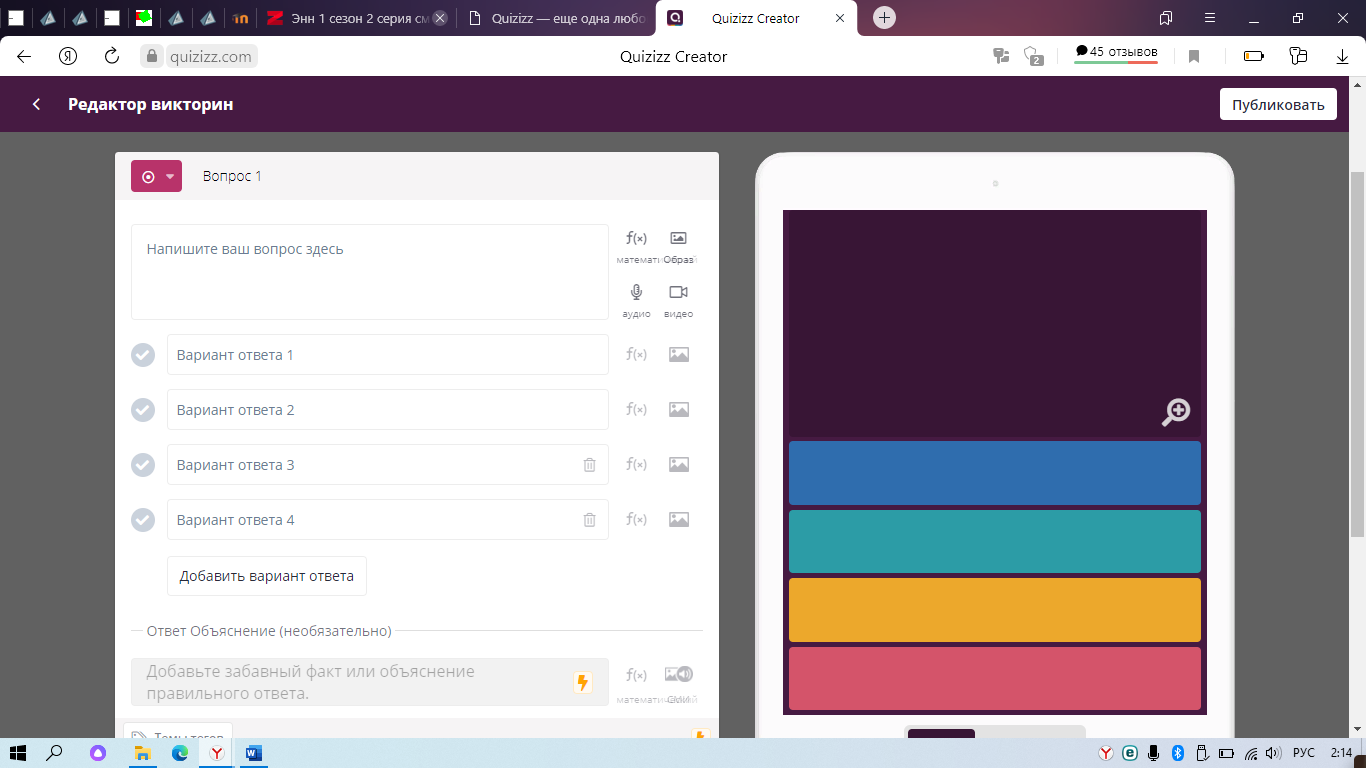Insert math formula in answer 1
The image size is (1366, 768).
[x=636, y=354]
